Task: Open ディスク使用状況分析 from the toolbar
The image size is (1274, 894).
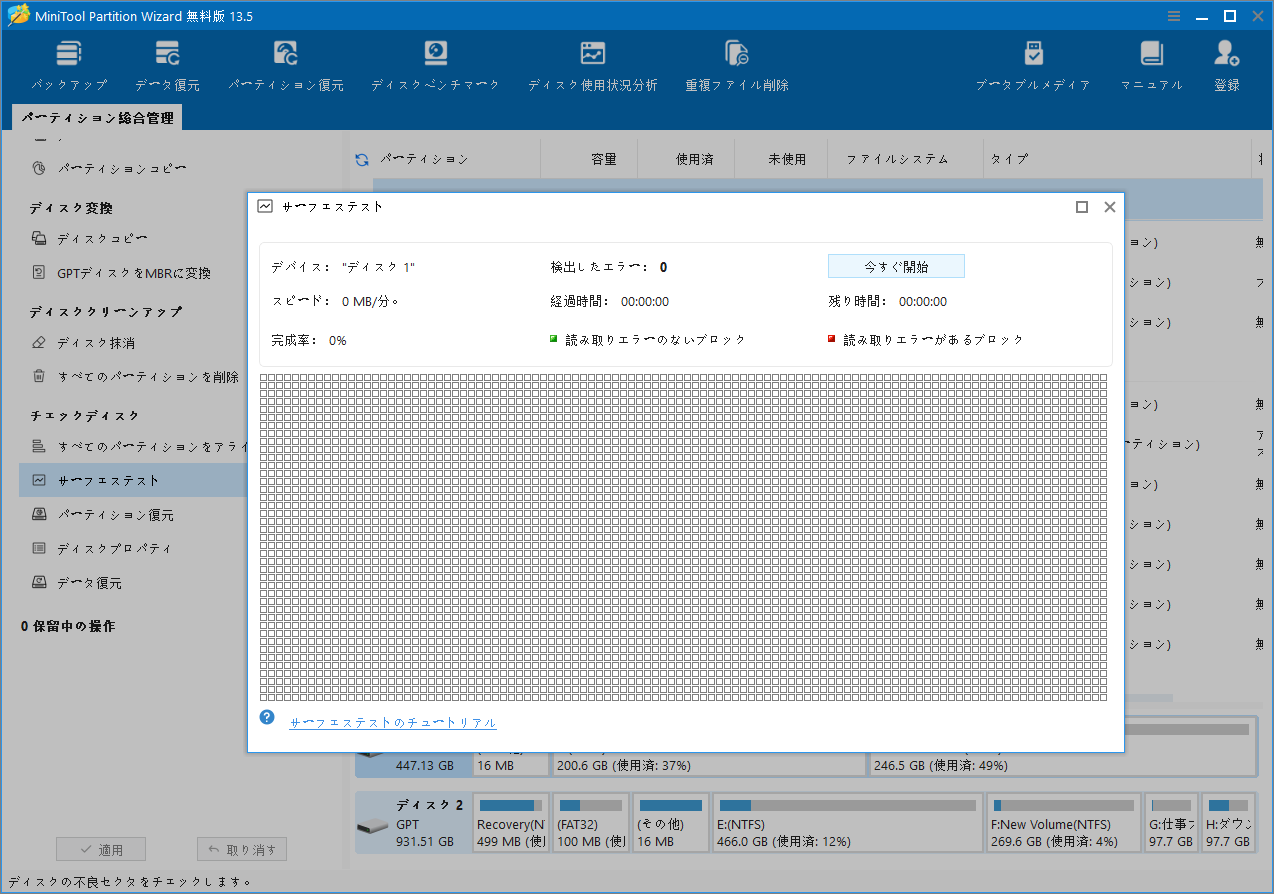Action: coord(593,63)
